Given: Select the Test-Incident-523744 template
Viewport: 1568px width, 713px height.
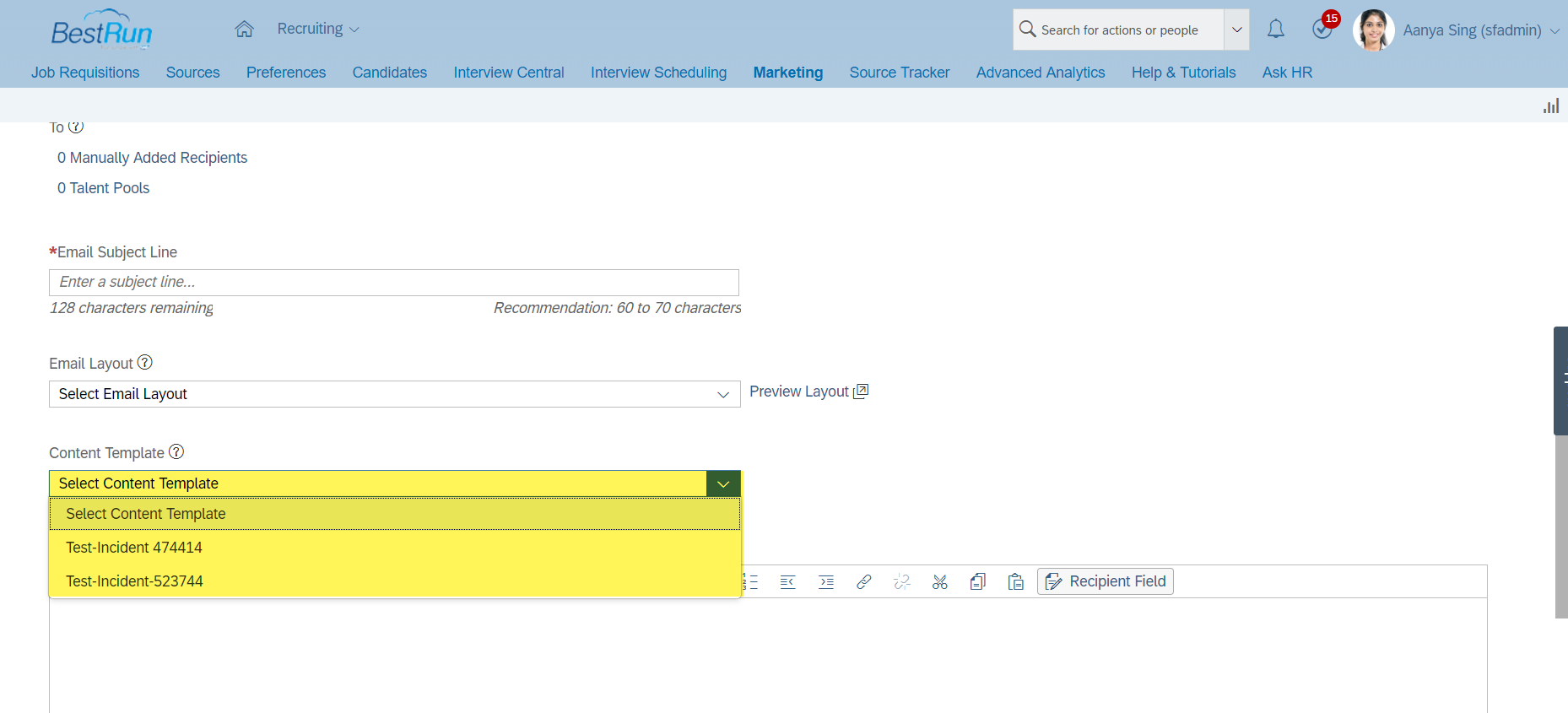Looking at the screenshot, I should (x=395, y=581).
